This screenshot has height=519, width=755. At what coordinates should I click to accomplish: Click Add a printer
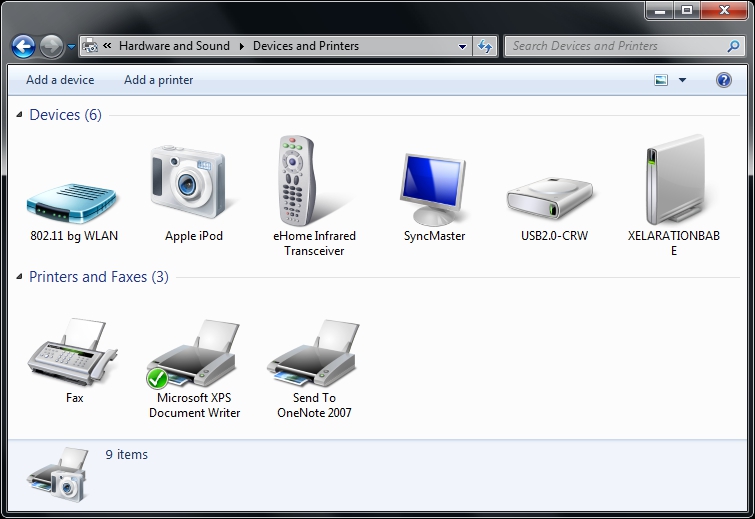[x=158, y=80]
